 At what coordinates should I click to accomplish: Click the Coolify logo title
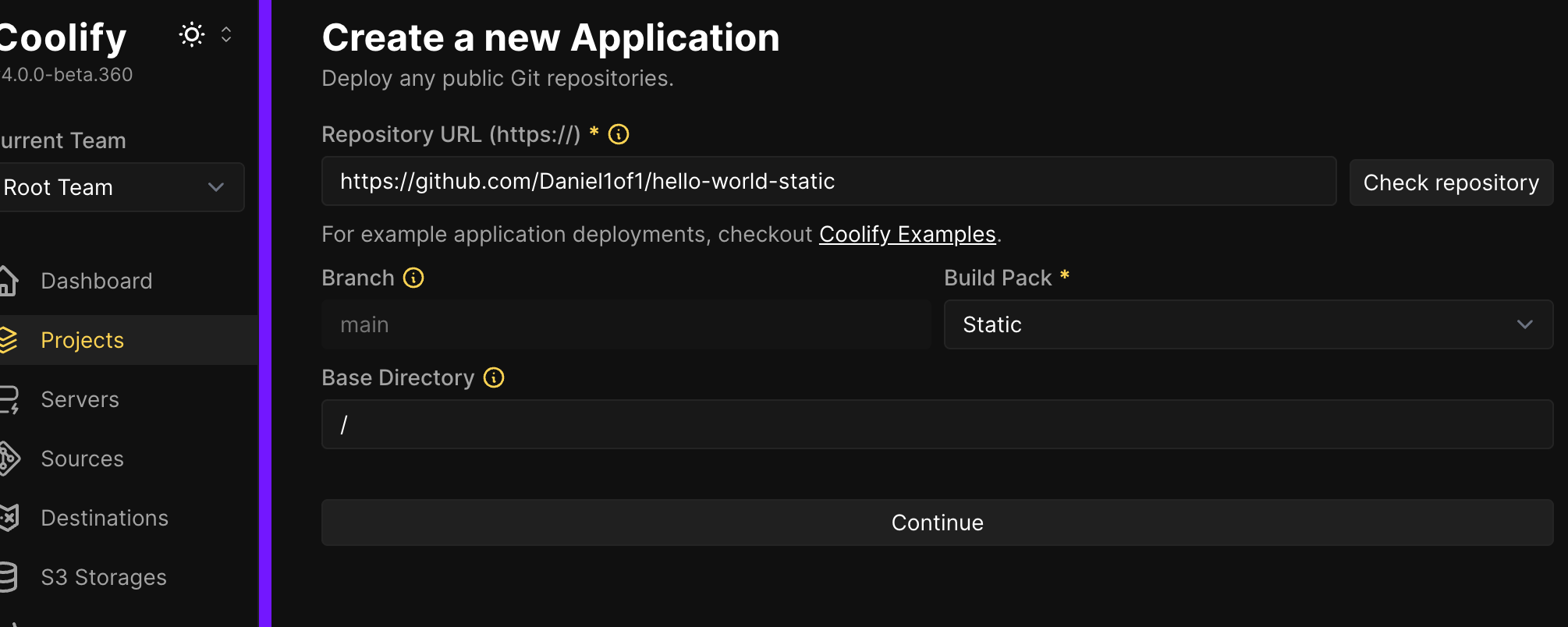point(62,37)
